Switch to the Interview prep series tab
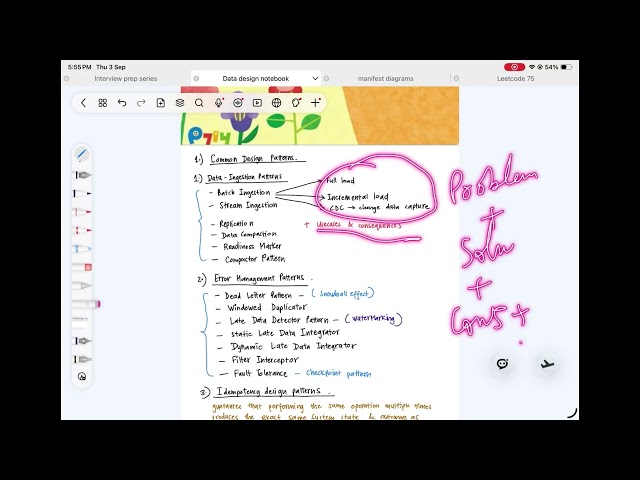 tap(126, 78)
